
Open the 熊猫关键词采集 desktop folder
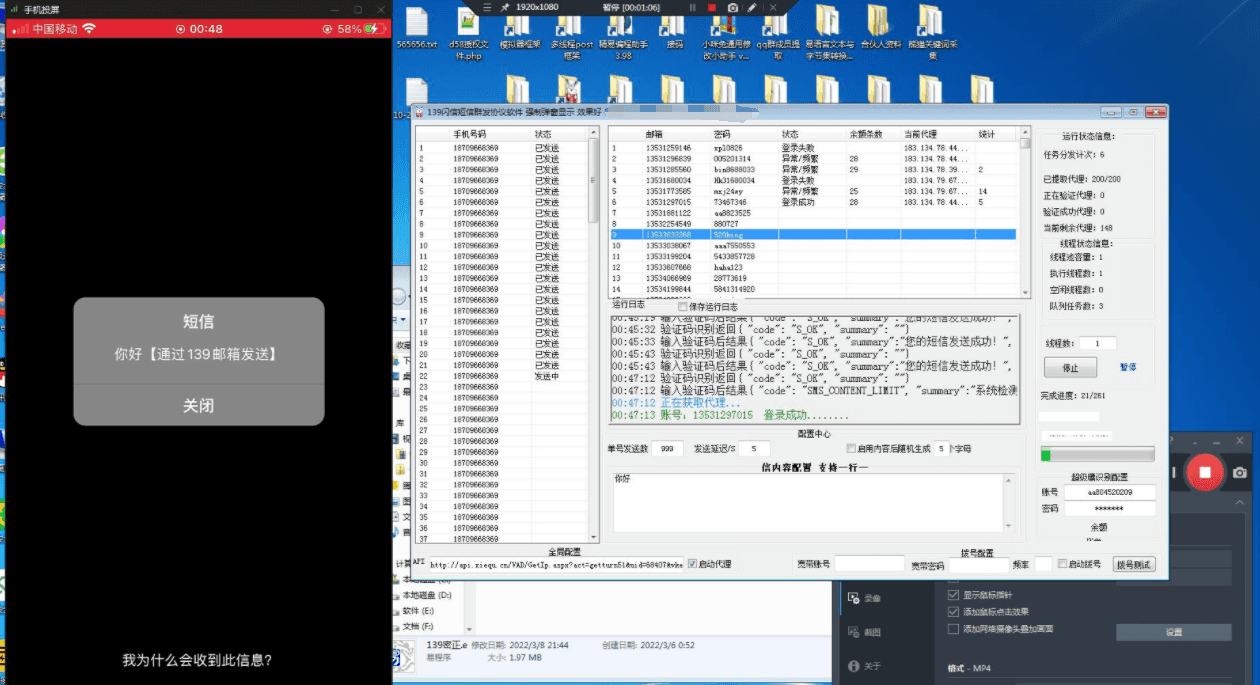click(x=932, y=32)
